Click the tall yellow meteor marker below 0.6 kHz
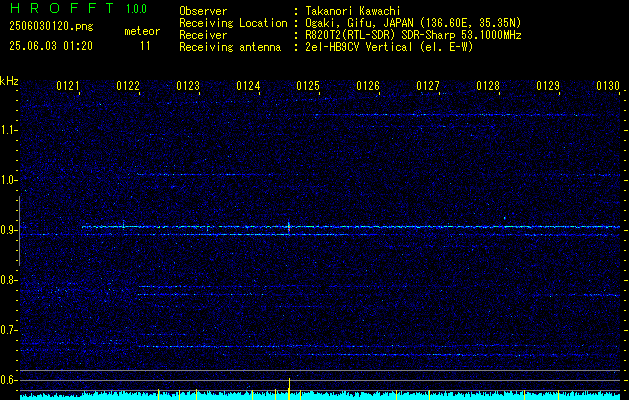This screenshot has width=629, height=400. click(289, 388)
